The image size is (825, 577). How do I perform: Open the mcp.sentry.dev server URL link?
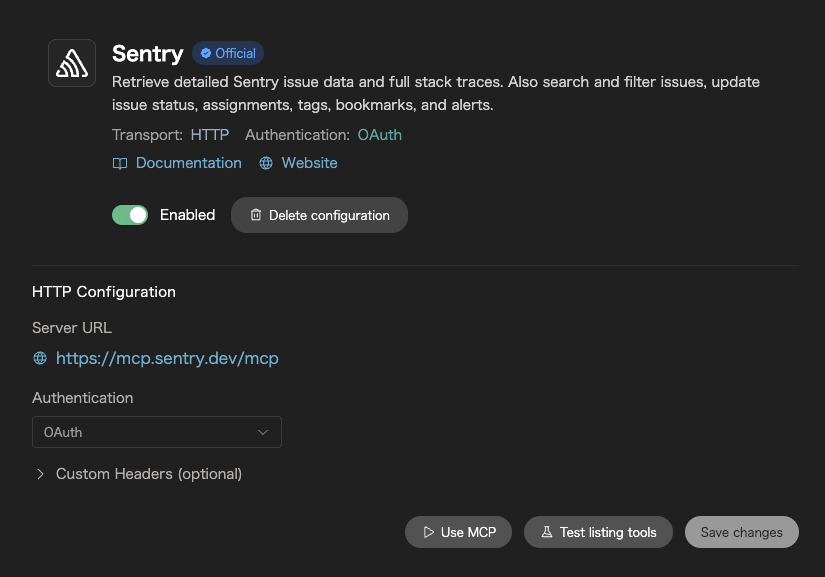click(x=167, y=358)
